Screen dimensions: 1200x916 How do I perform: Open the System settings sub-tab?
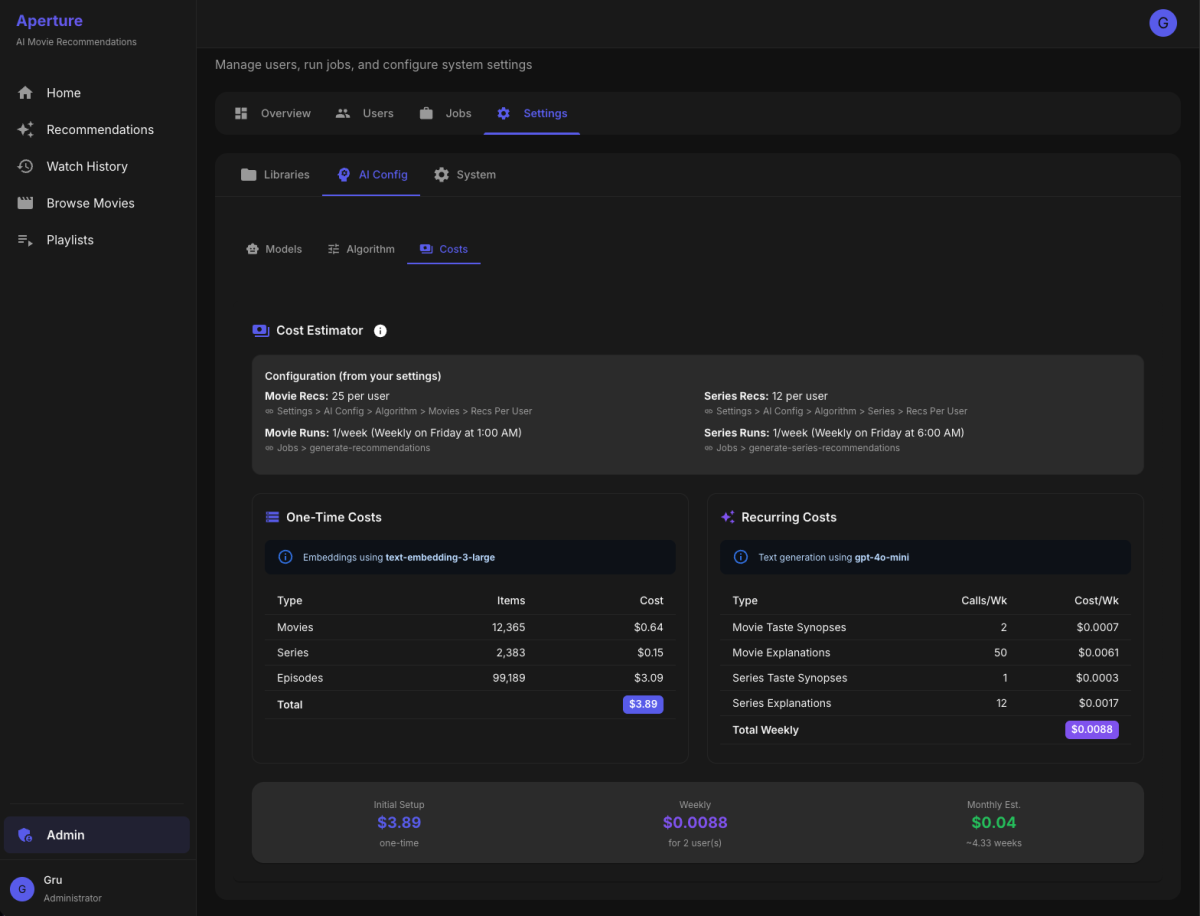465,175
